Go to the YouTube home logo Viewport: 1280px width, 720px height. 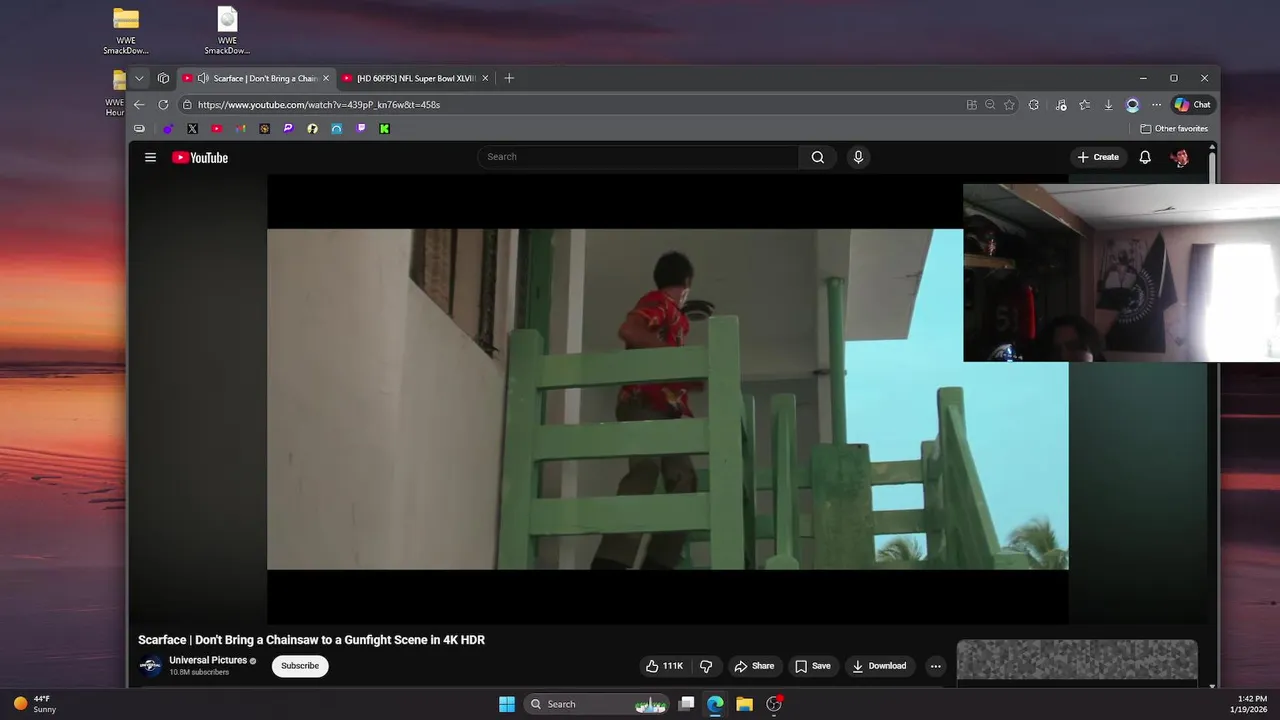[x=200, y=157]
